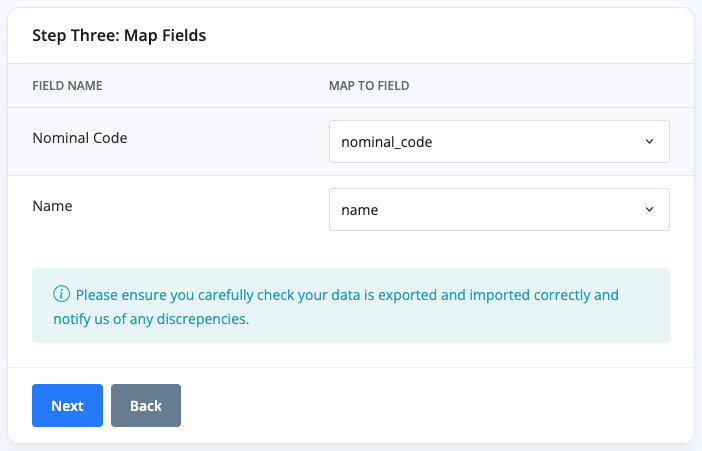Image resolution: width=702 pixels, height=451 pixels.
Task: Click the FIELD NAME column header
Action: click(x=67, y=86)
